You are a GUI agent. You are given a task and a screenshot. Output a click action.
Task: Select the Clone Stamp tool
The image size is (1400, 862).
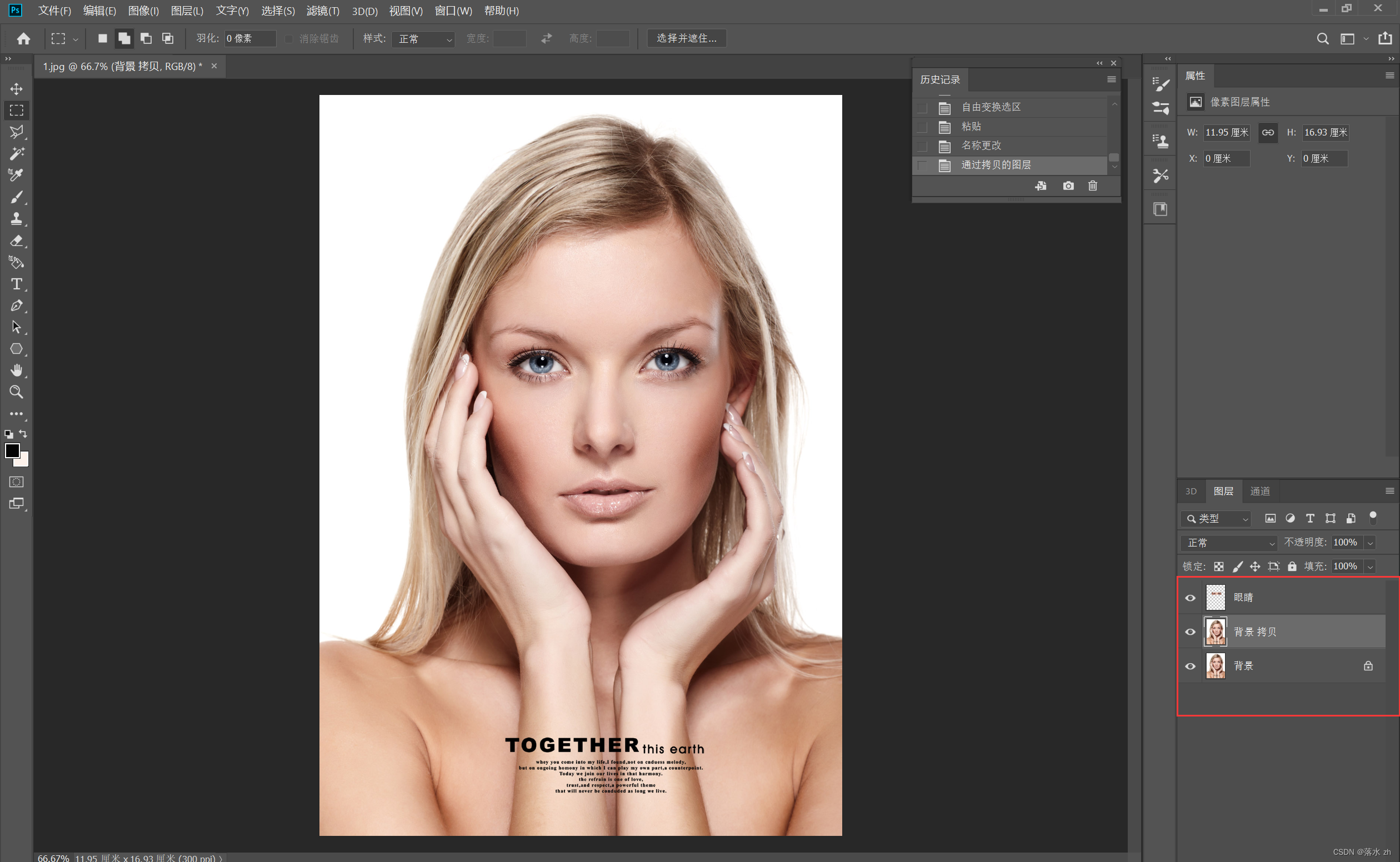pyautogui.click(x=16, y=218)
